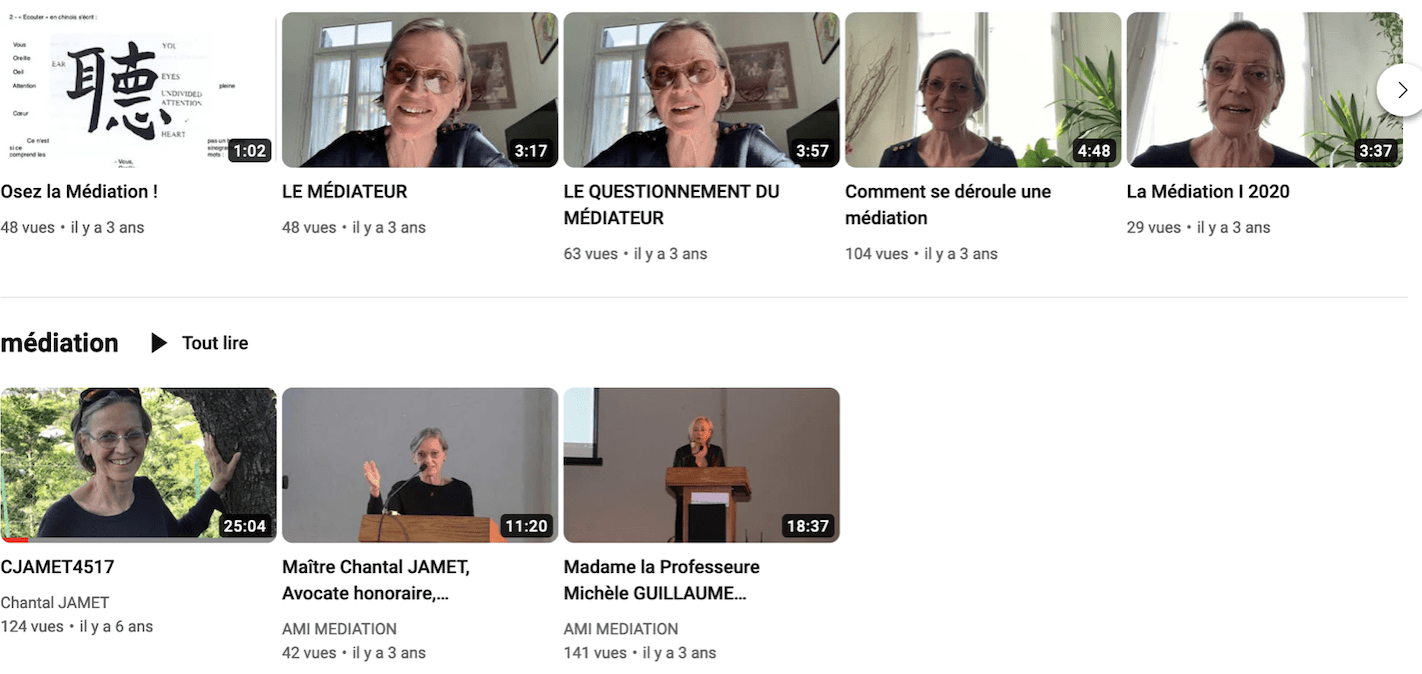Click the title Comment se déroule une médiation
The width and height of the screenshot is (1422, 674).
point(948,204)
